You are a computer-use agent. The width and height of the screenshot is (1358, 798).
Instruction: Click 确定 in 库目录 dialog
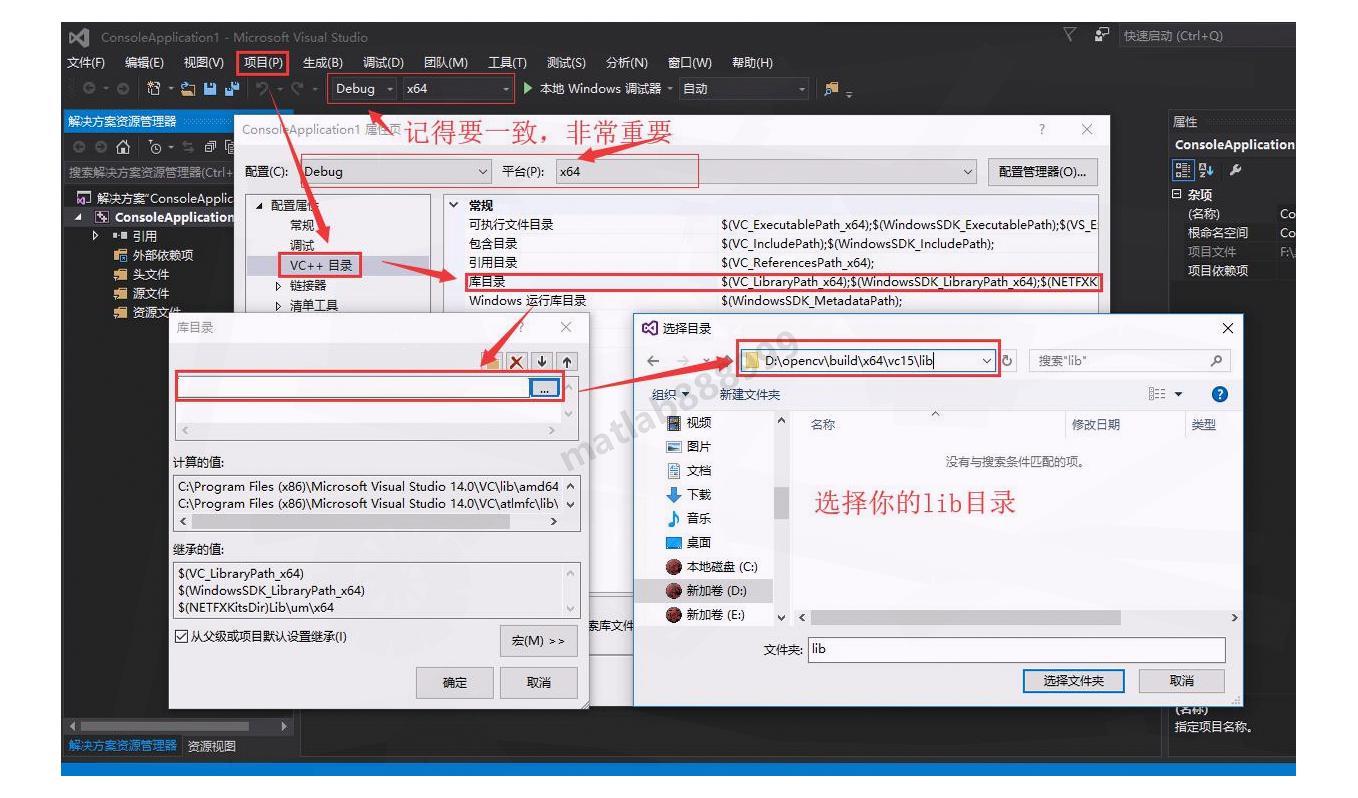pyautogui.click(x=454, y=682)
